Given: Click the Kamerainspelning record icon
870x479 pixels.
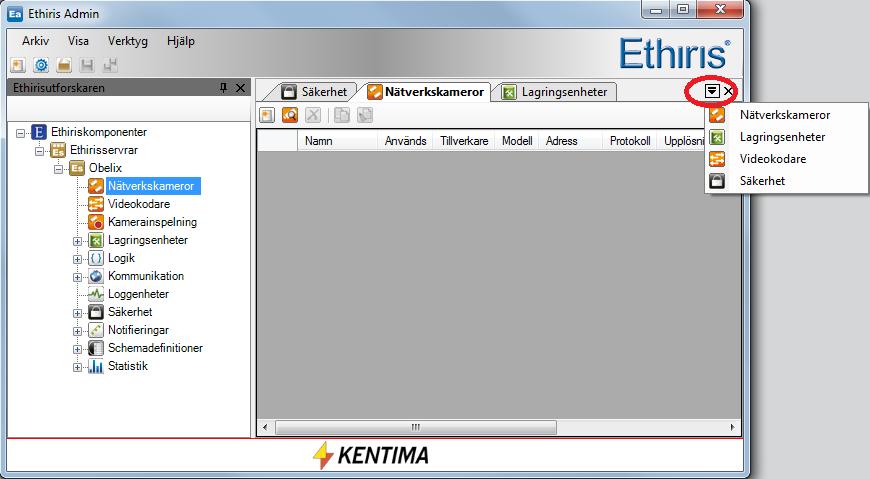Looking at the screenshot, I should (x=96, y=222).
